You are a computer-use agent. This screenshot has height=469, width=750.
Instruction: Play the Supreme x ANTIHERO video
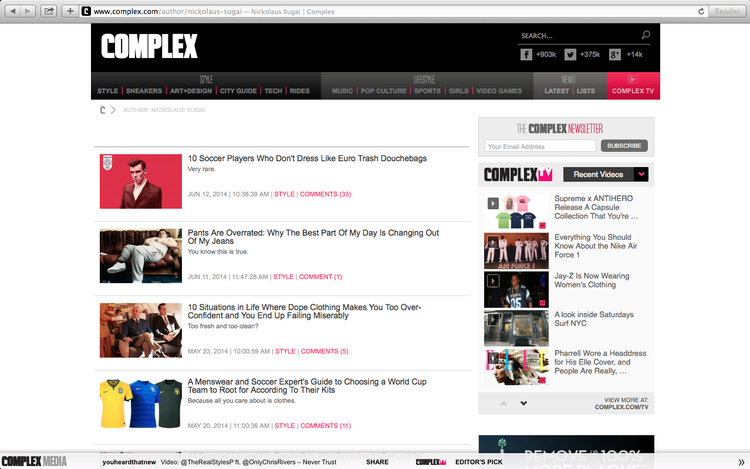pos(516,212)
